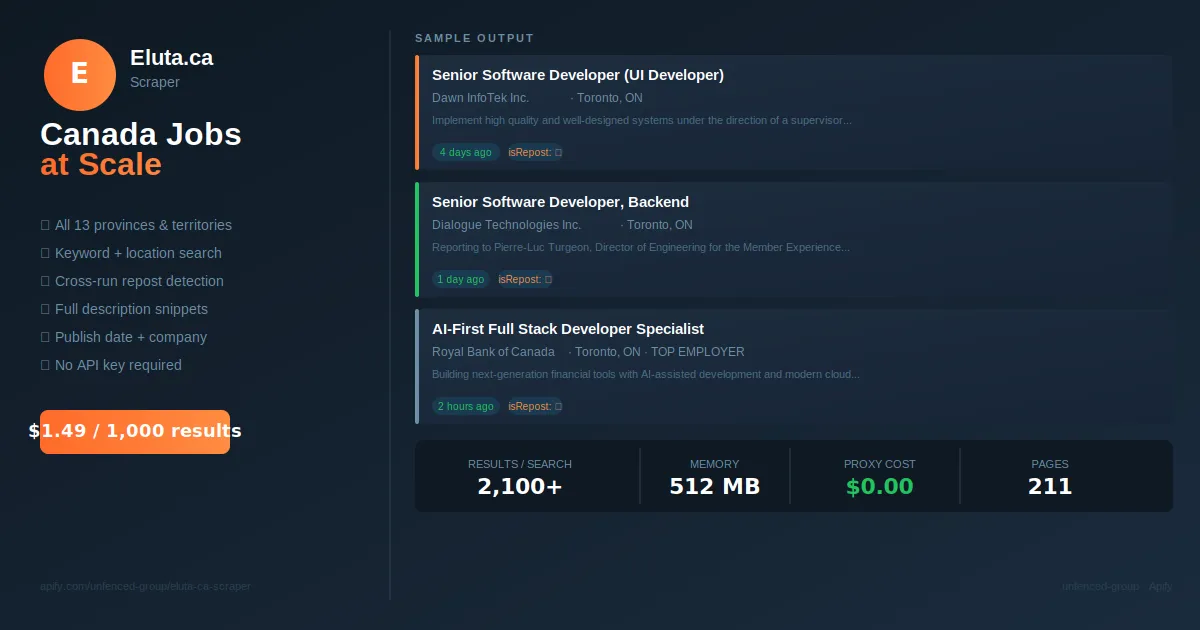1200x630 pixels.
Task: Toggle isRepost box on Backend Developer card
Action: coord(548,279)
